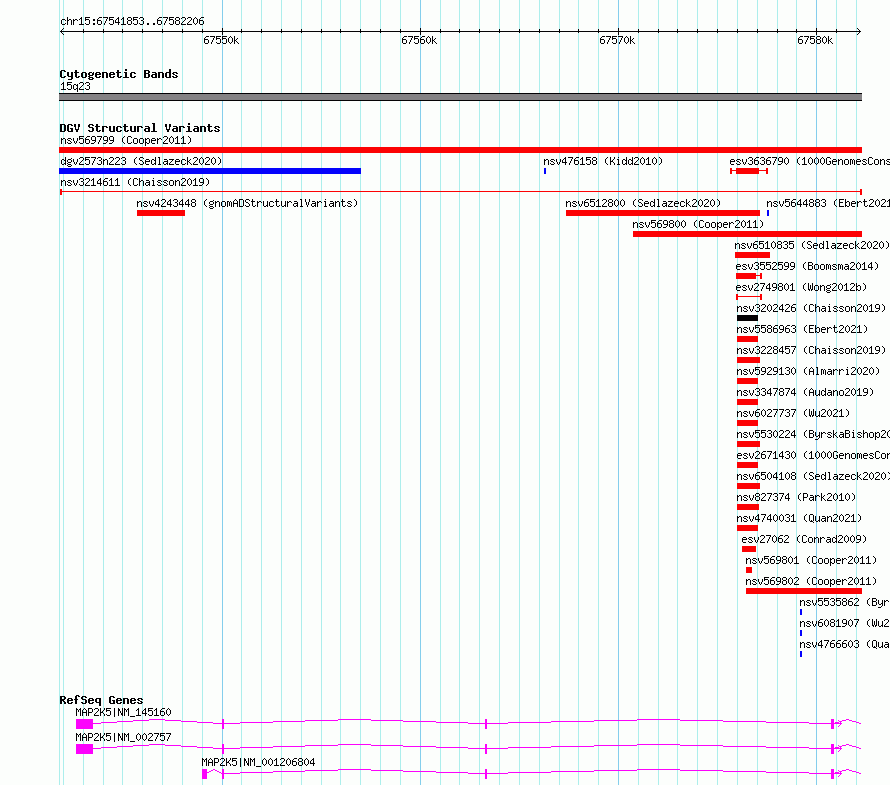890x785 pixels.
Task: Select MAP2K5|NM_001206804 transcript label
Action: [x=258, y=762]
